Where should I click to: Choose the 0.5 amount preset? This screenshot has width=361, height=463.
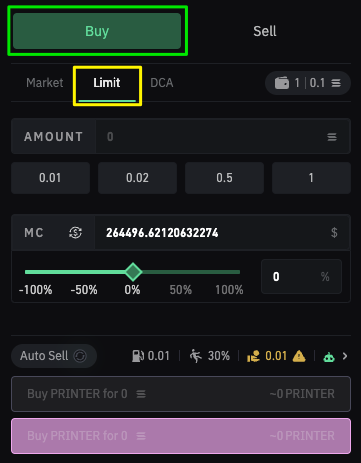click(224, 178)
